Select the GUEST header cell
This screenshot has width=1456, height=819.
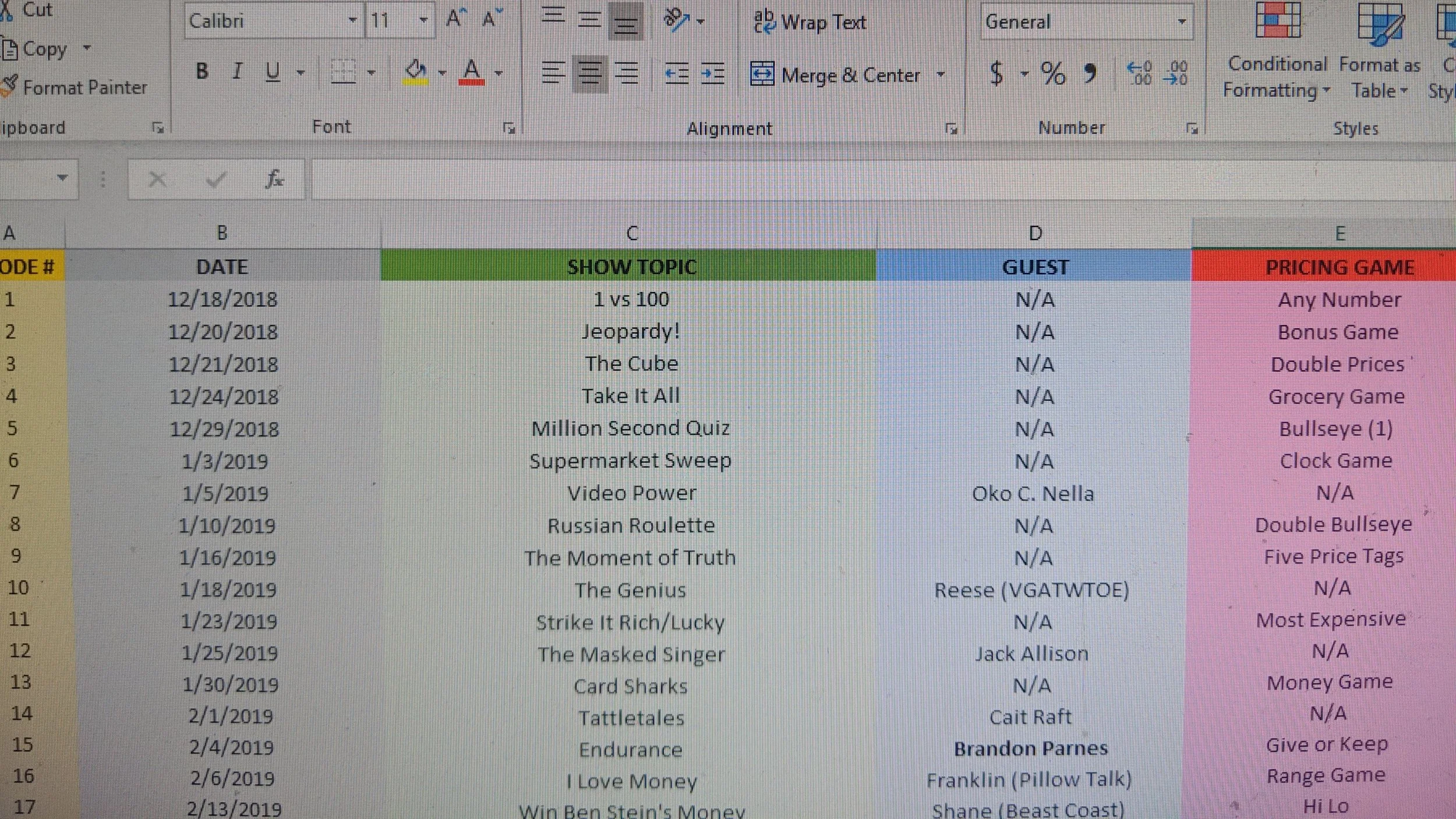tap(1034, 266)
